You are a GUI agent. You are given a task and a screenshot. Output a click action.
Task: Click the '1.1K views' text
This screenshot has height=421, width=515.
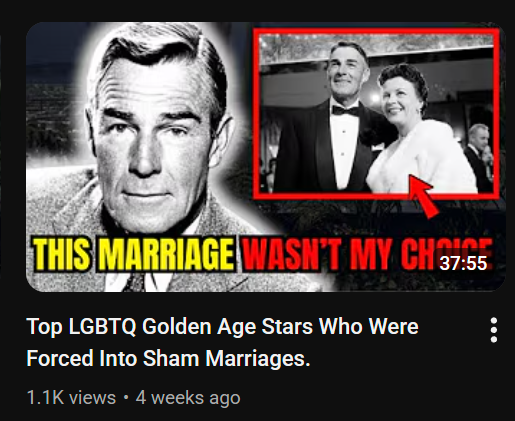(71, 398)
